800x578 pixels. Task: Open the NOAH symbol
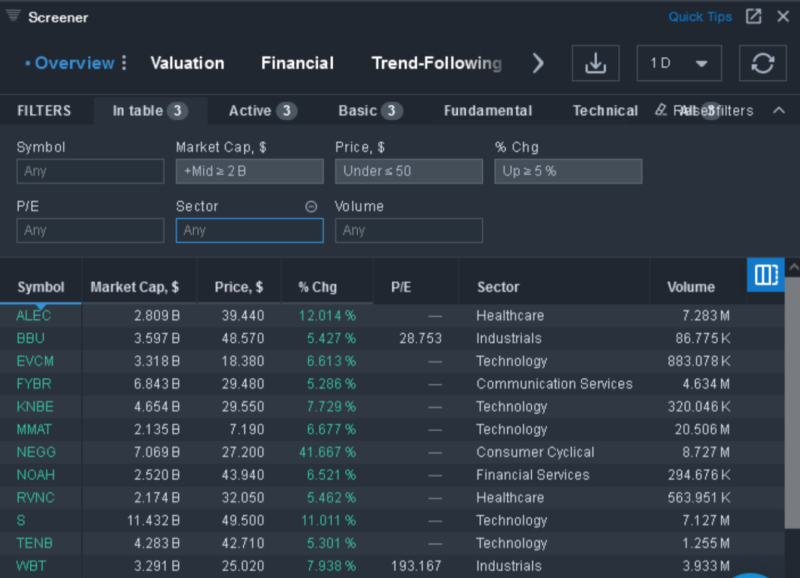pyautogui.click(x=36, y=475)
